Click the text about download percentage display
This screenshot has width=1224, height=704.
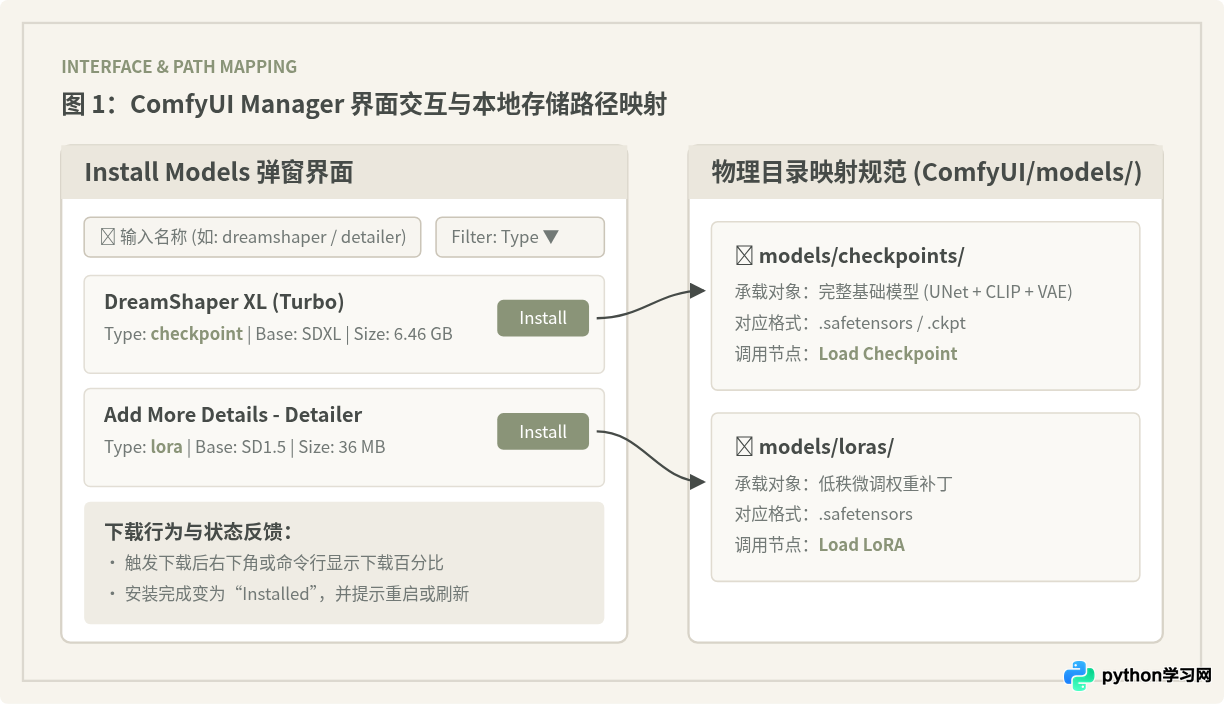click(284, 563)
